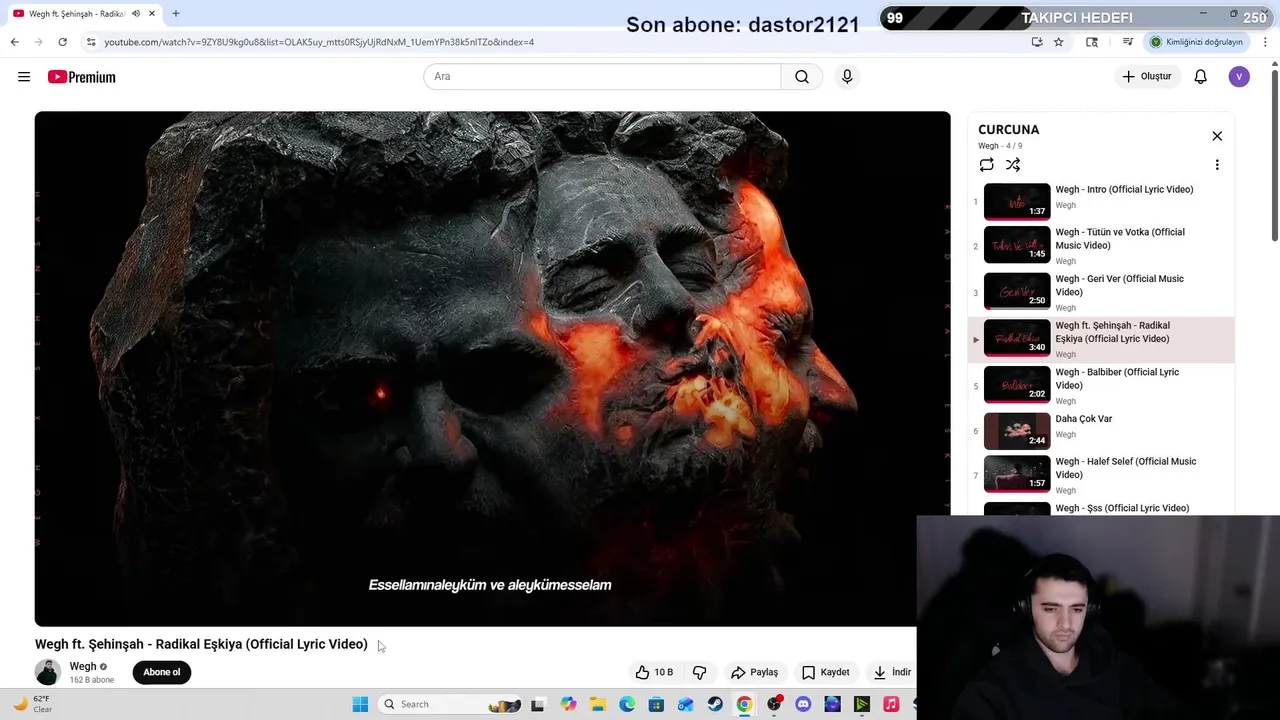Click the Paylaş share button
1280x720 pixels.
(755, 672)
